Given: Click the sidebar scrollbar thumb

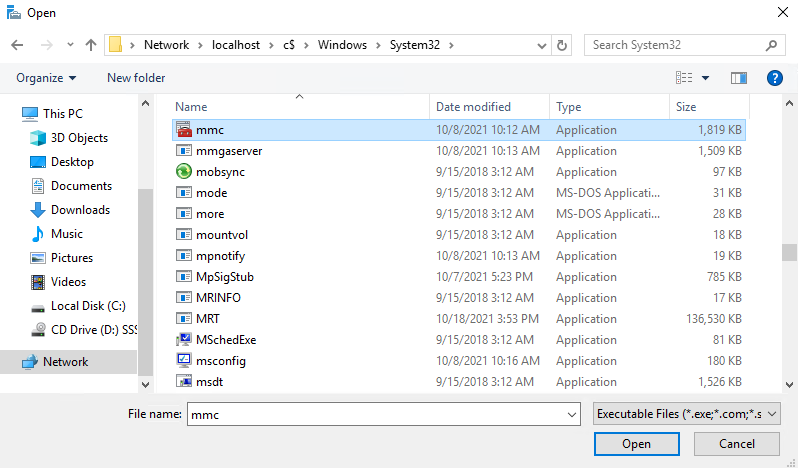Looking at the screenshot, I should 146,281.
